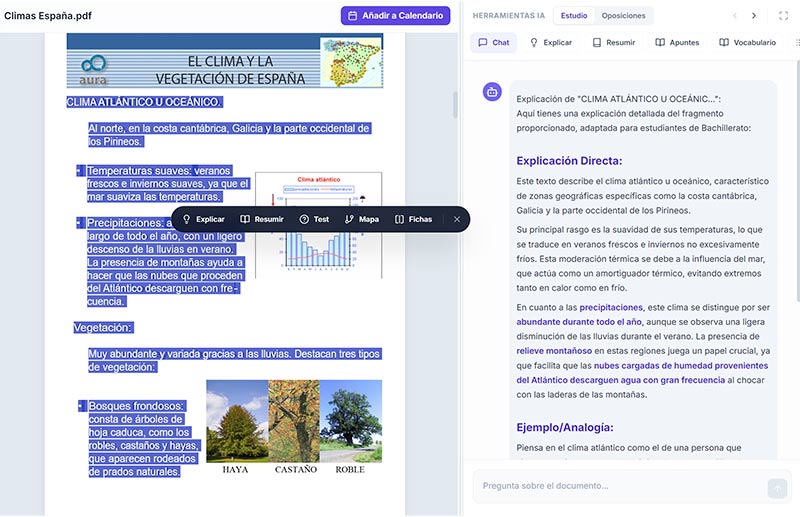This screenshot has width=800, height=517.
Task: Choose Explicar in the floating selection toolbar
Action: point(204,219)
